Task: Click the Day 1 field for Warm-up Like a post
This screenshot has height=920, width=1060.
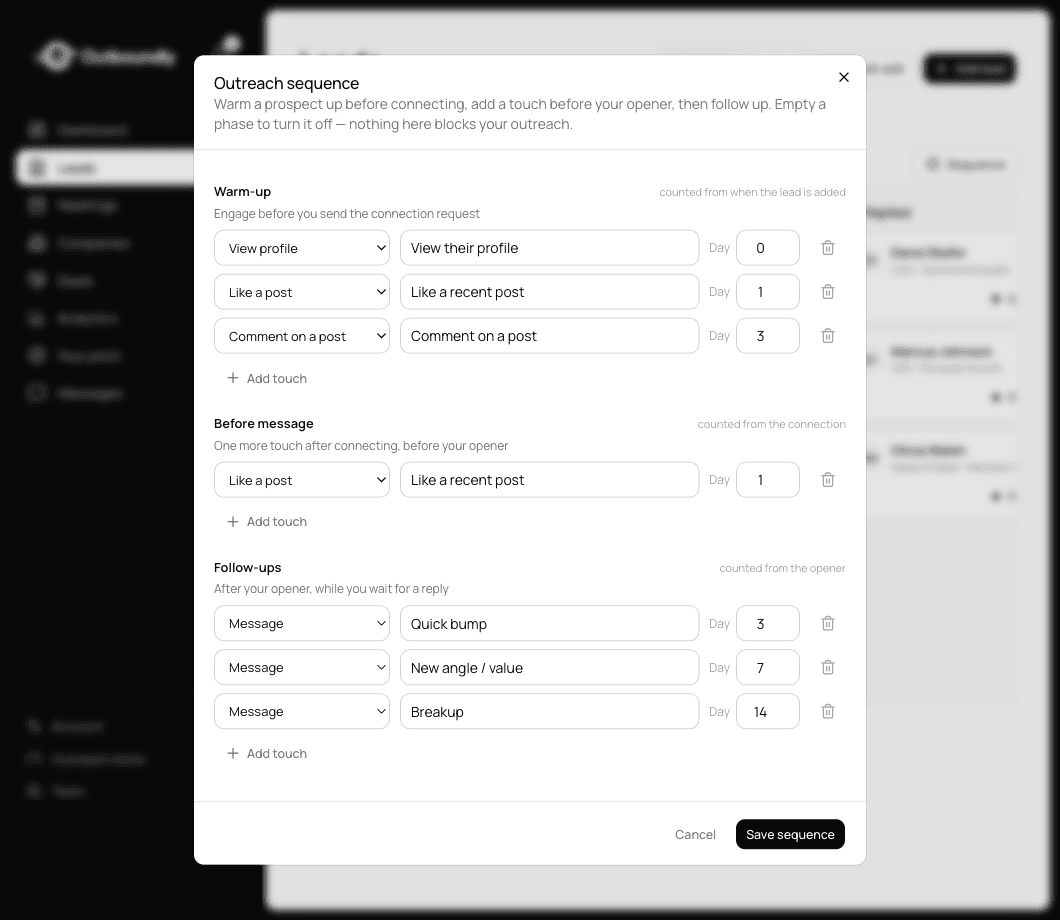Action: (x=767, y=292)
